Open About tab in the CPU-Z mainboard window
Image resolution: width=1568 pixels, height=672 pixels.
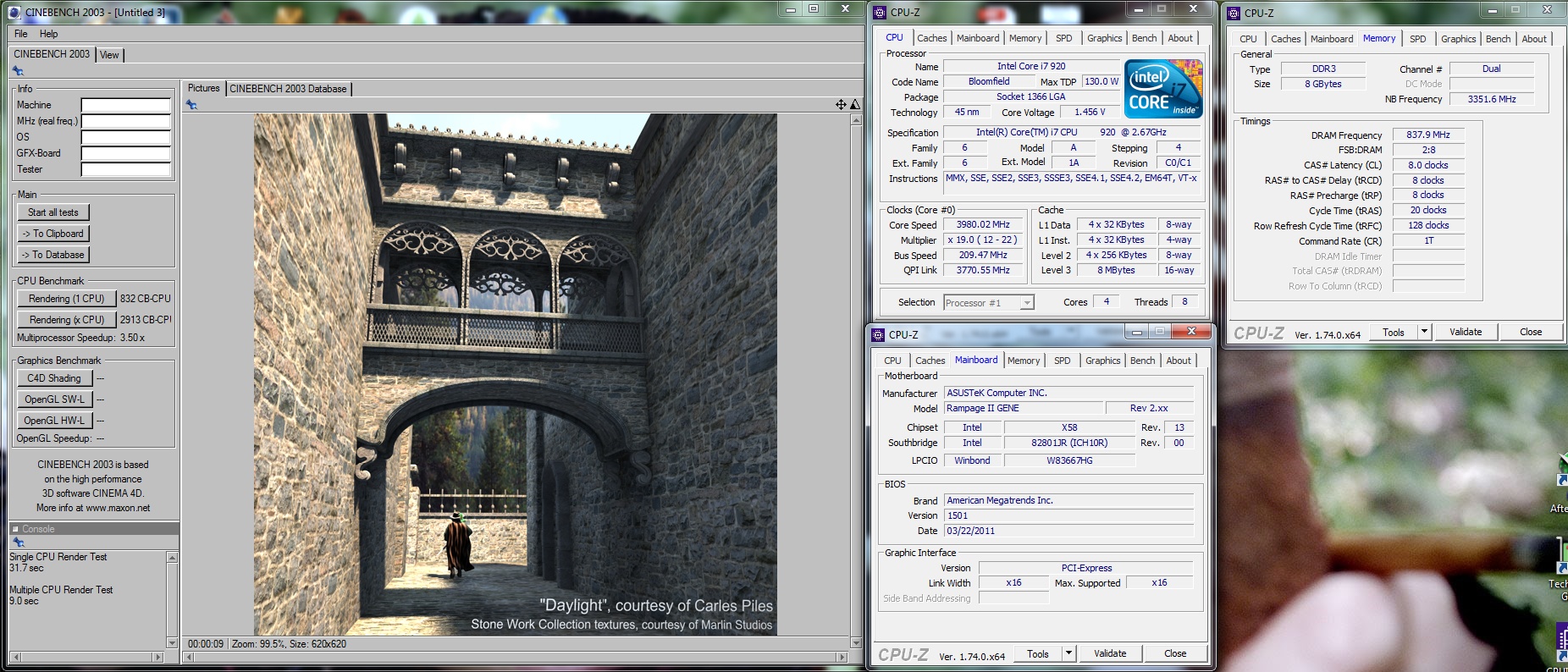1179,361
